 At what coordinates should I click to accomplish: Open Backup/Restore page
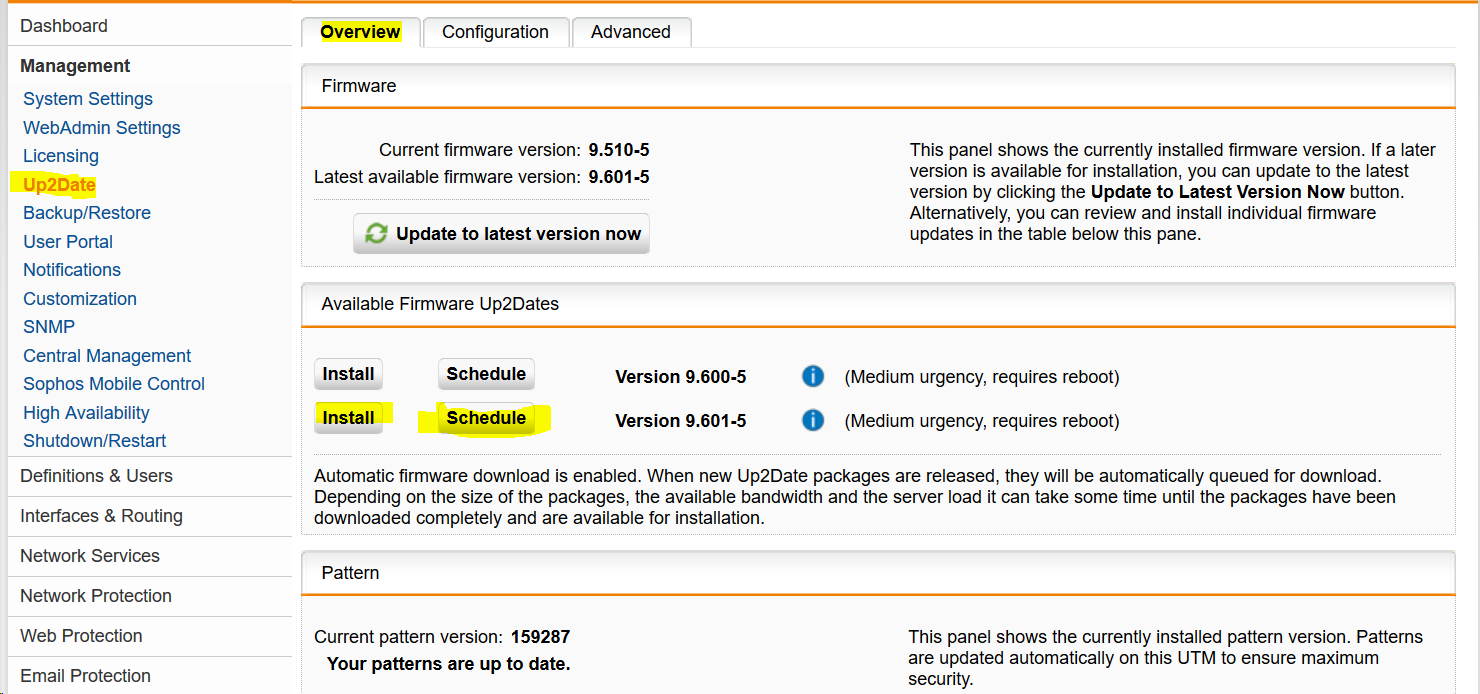[87, 213]
